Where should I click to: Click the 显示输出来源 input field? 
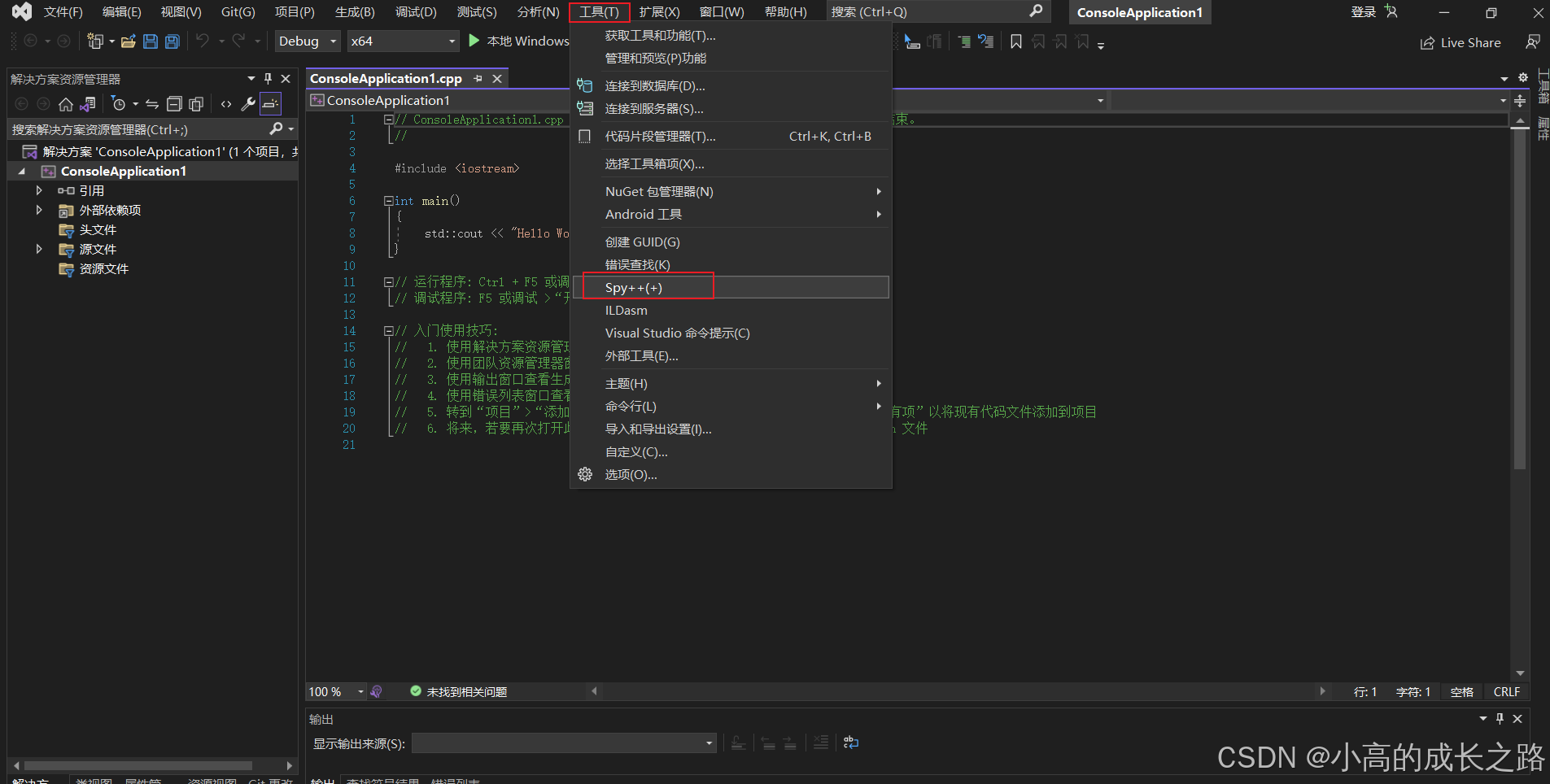click(563, 743)
